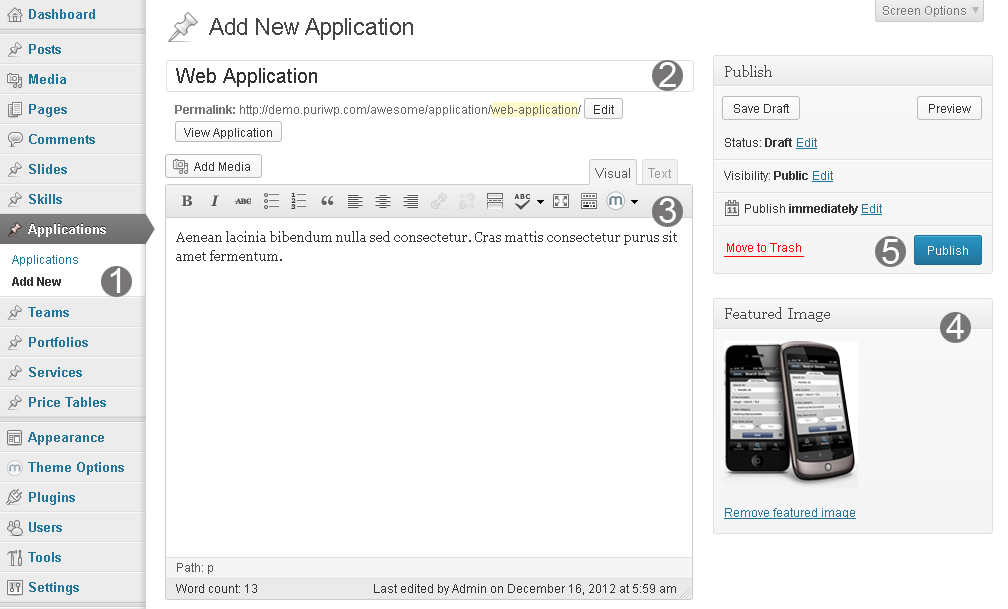Toggle bold formatting in the editor
The height and width of the screenshot is (609, 1008).
click(x=187, y=201)
